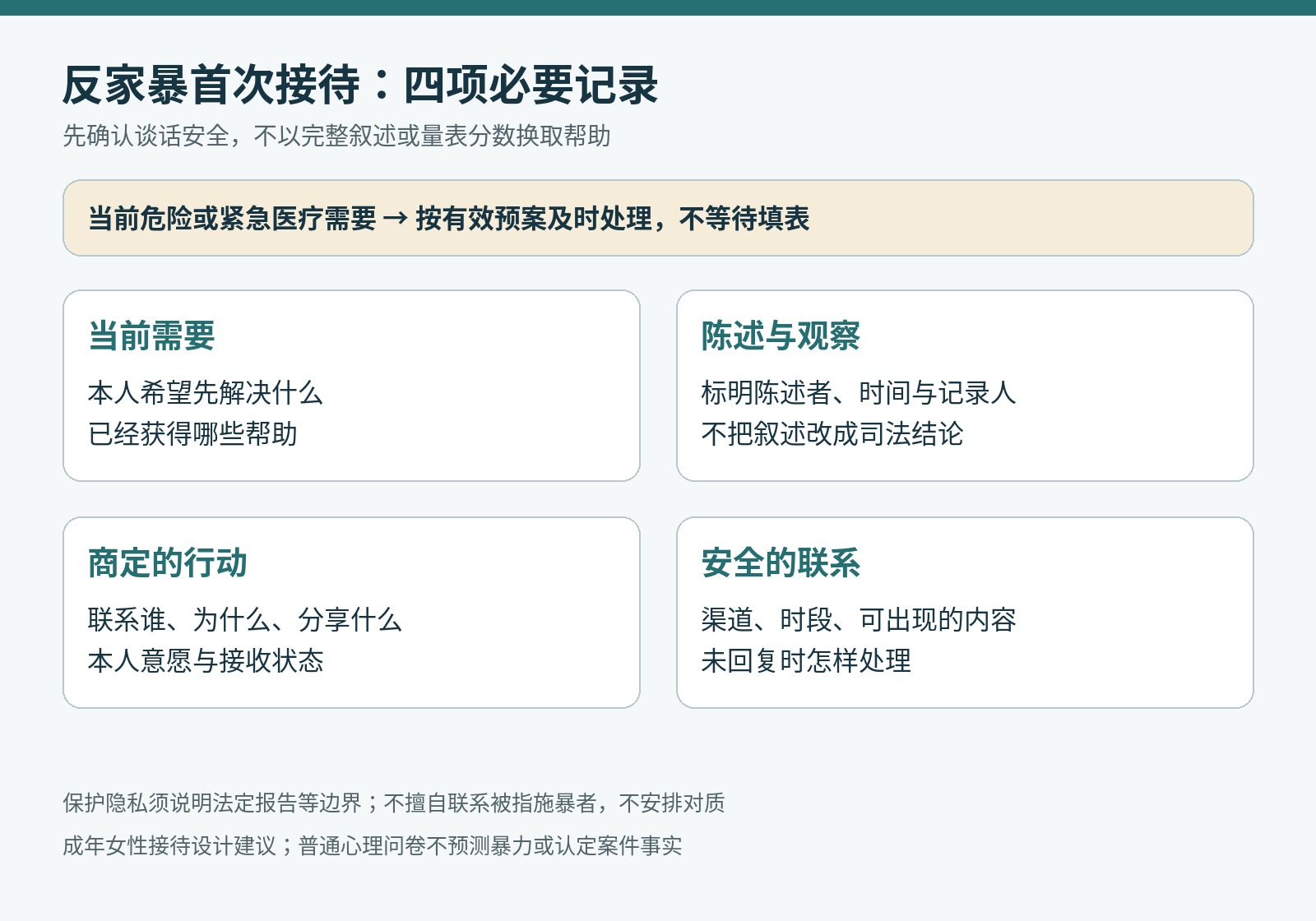Click the line 已经获得哪些帮助
Image resolution: width=1316 pixels, height=921 pixels.
(192, 434)
